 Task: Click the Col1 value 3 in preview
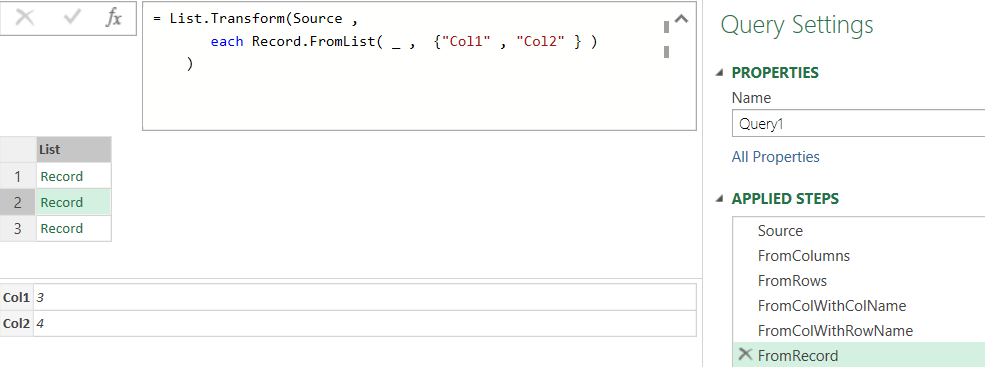pyautogui.click(x=40, y=297)
